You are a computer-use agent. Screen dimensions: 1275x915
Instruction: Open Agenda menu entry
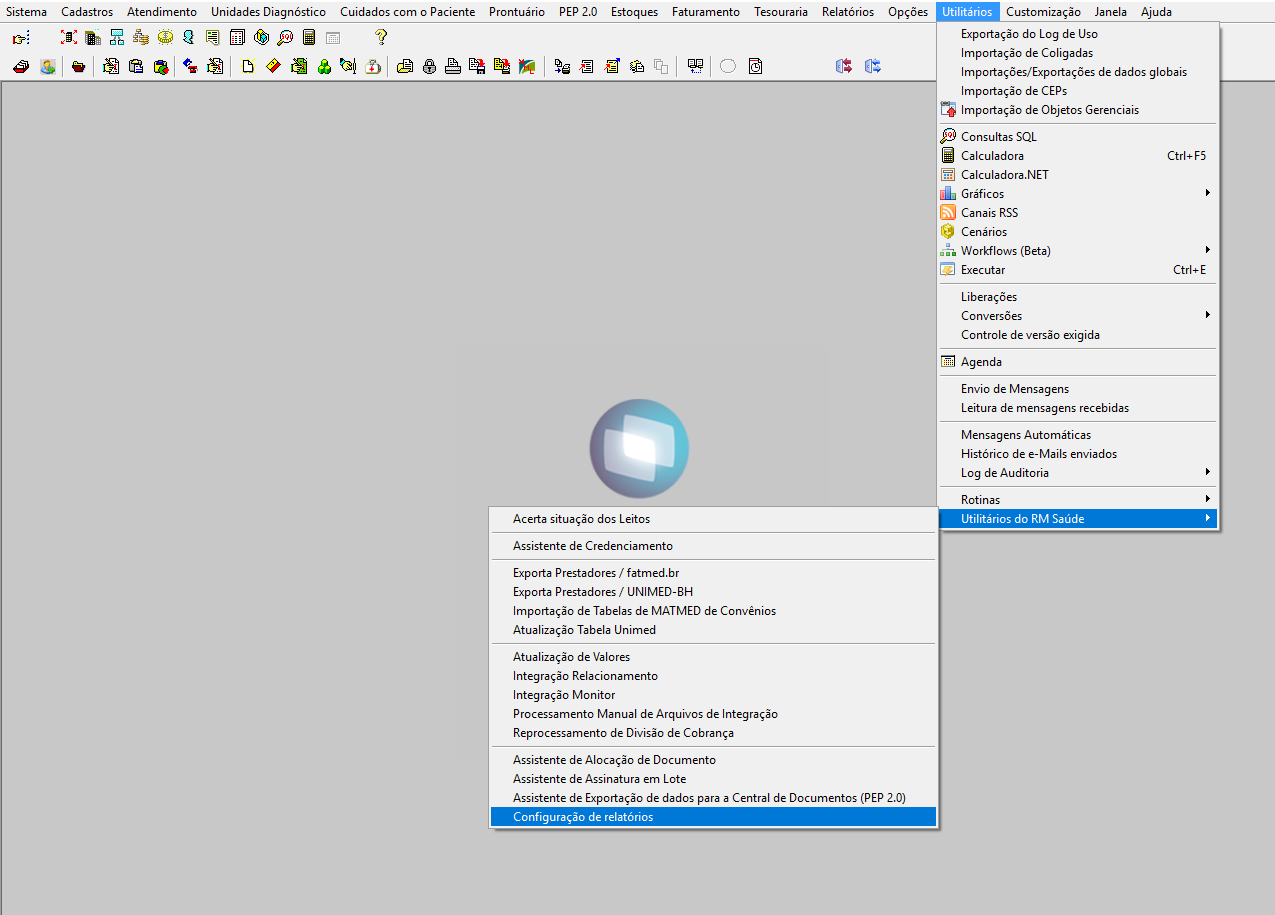point(1077,362)
